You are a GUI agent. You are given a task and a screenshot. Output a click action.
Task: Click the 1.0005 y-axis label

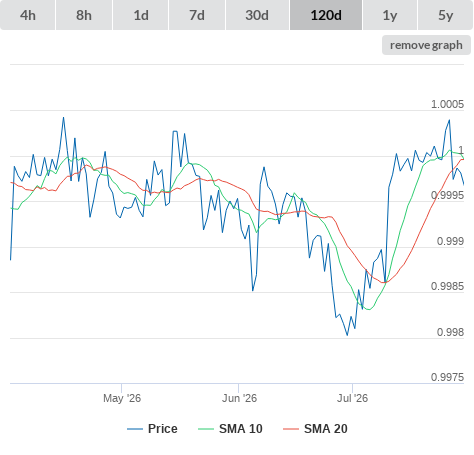point(447,104)
